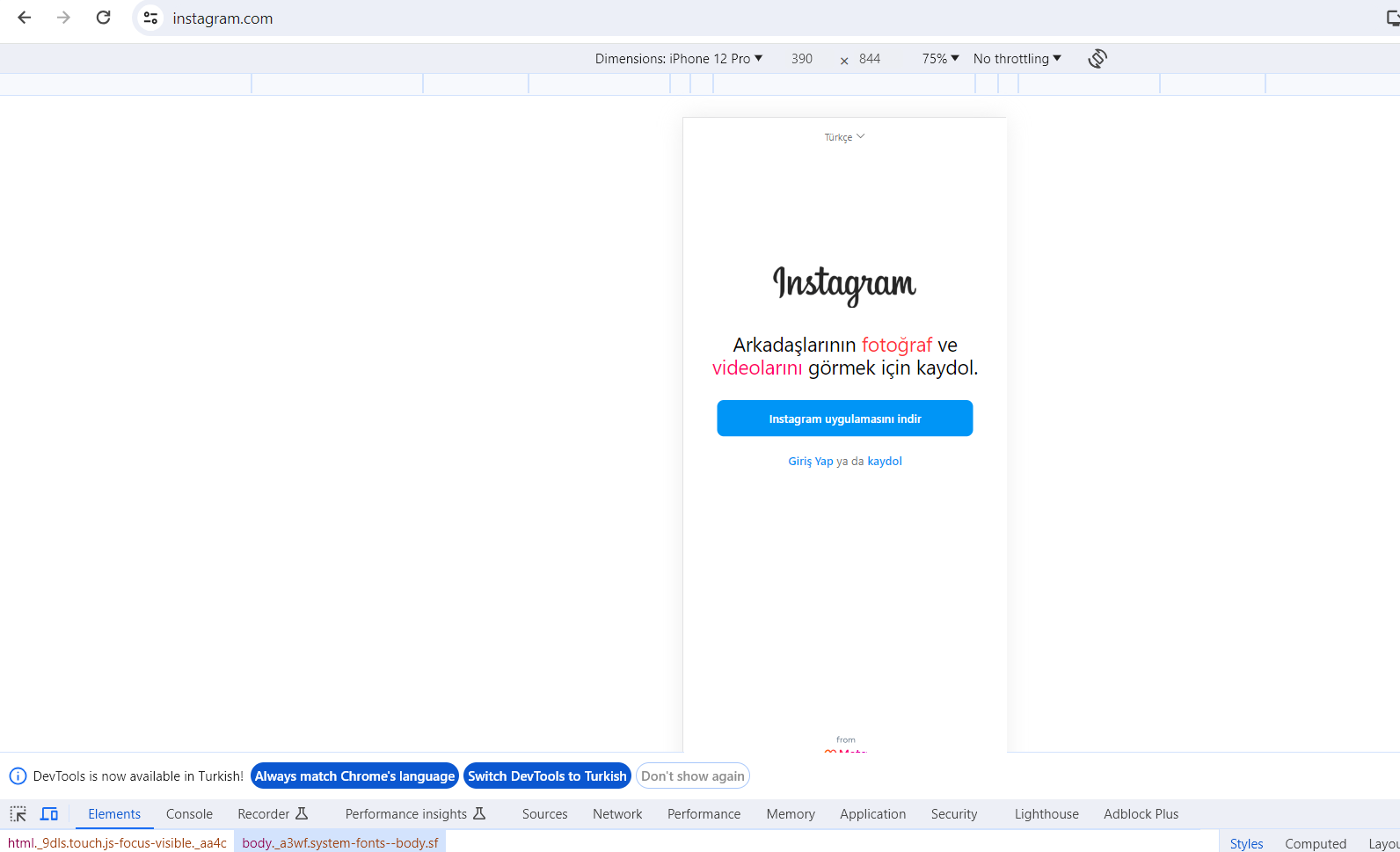Rotate the device viewport orientation
The height and width of the screenshot is (852, 1400).
click(x=1097, y=59)
